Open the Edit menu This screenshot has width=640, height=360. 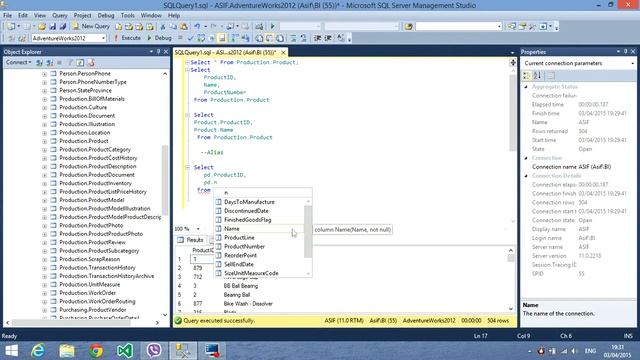pos(23,15)
